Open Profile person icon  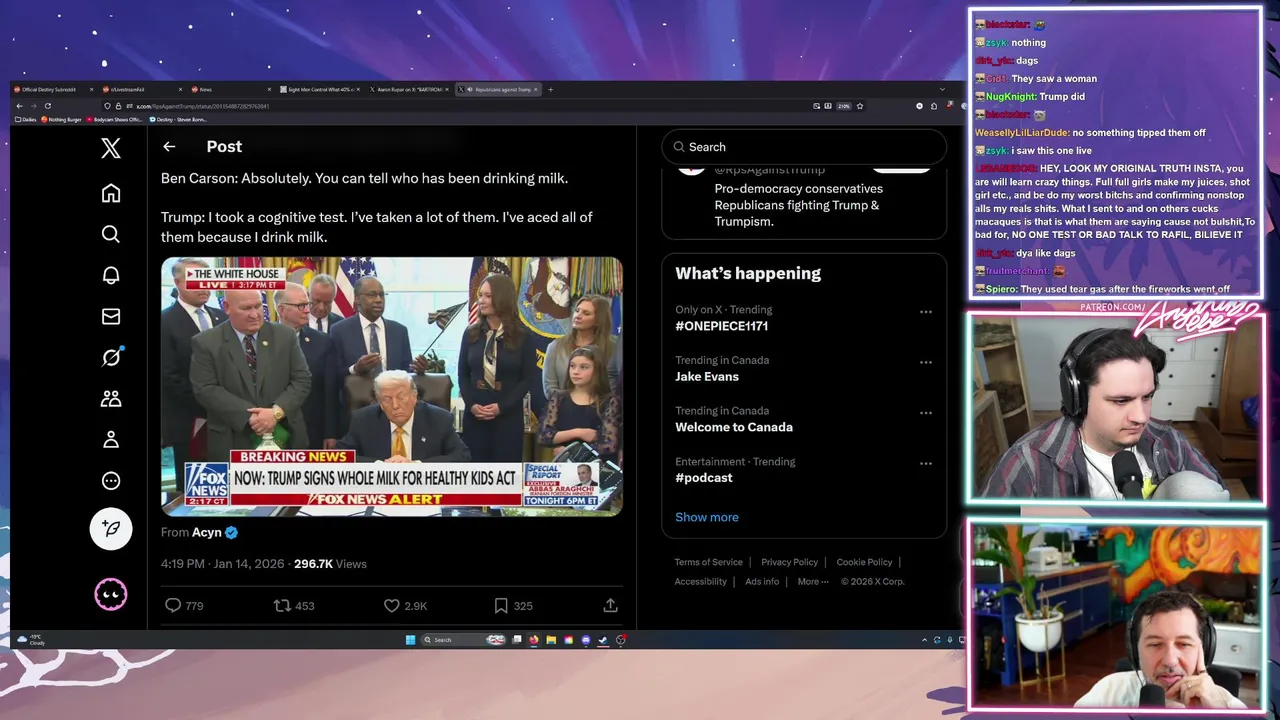111,439
